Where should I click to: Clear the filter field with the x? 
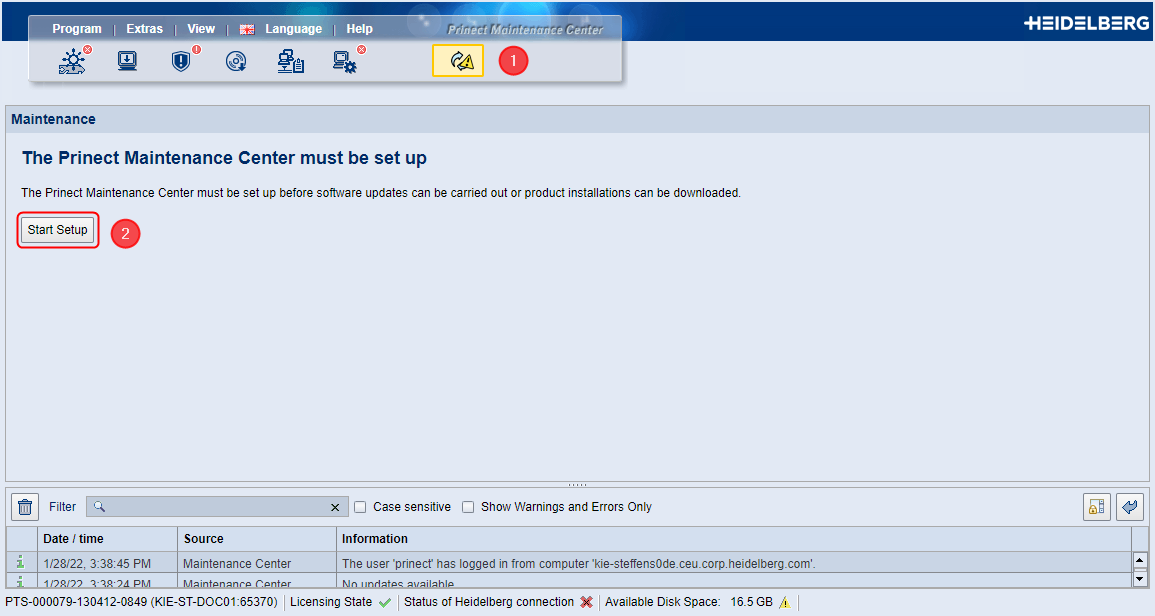coord(335,507)
